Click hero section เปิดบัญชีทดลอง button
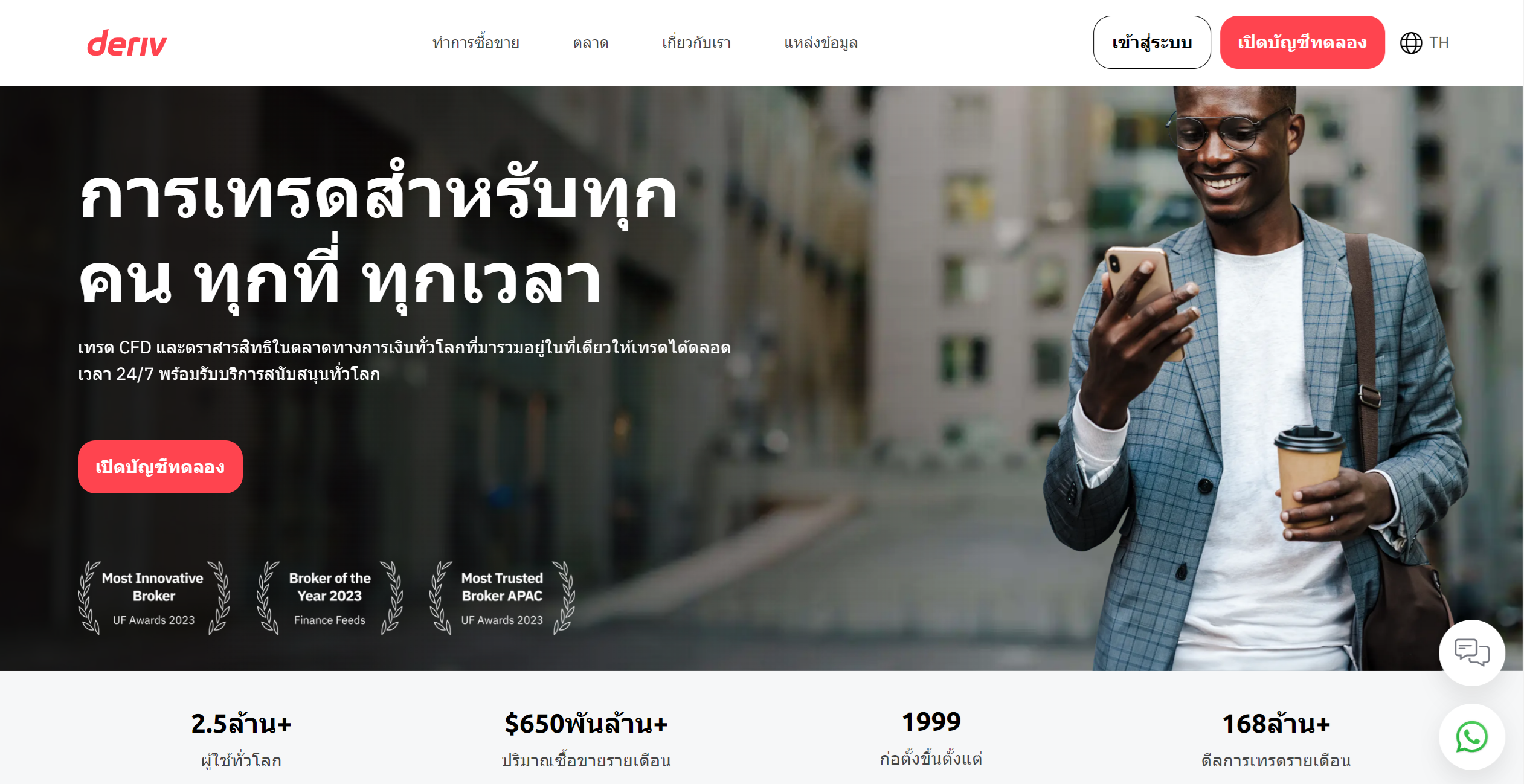The image size is (1524, 784). click(160, 467)
